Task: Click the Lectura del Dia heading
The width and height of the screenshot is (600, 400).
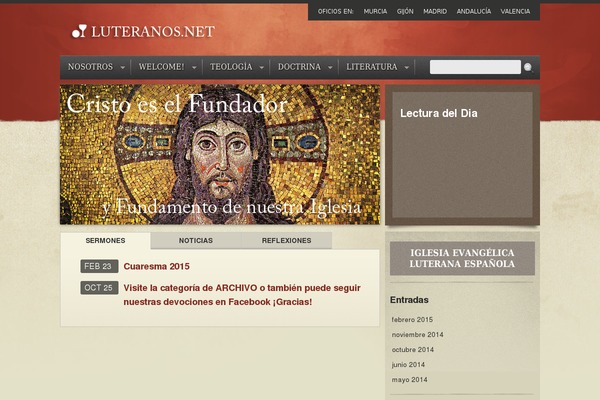Action: (439, 113)
